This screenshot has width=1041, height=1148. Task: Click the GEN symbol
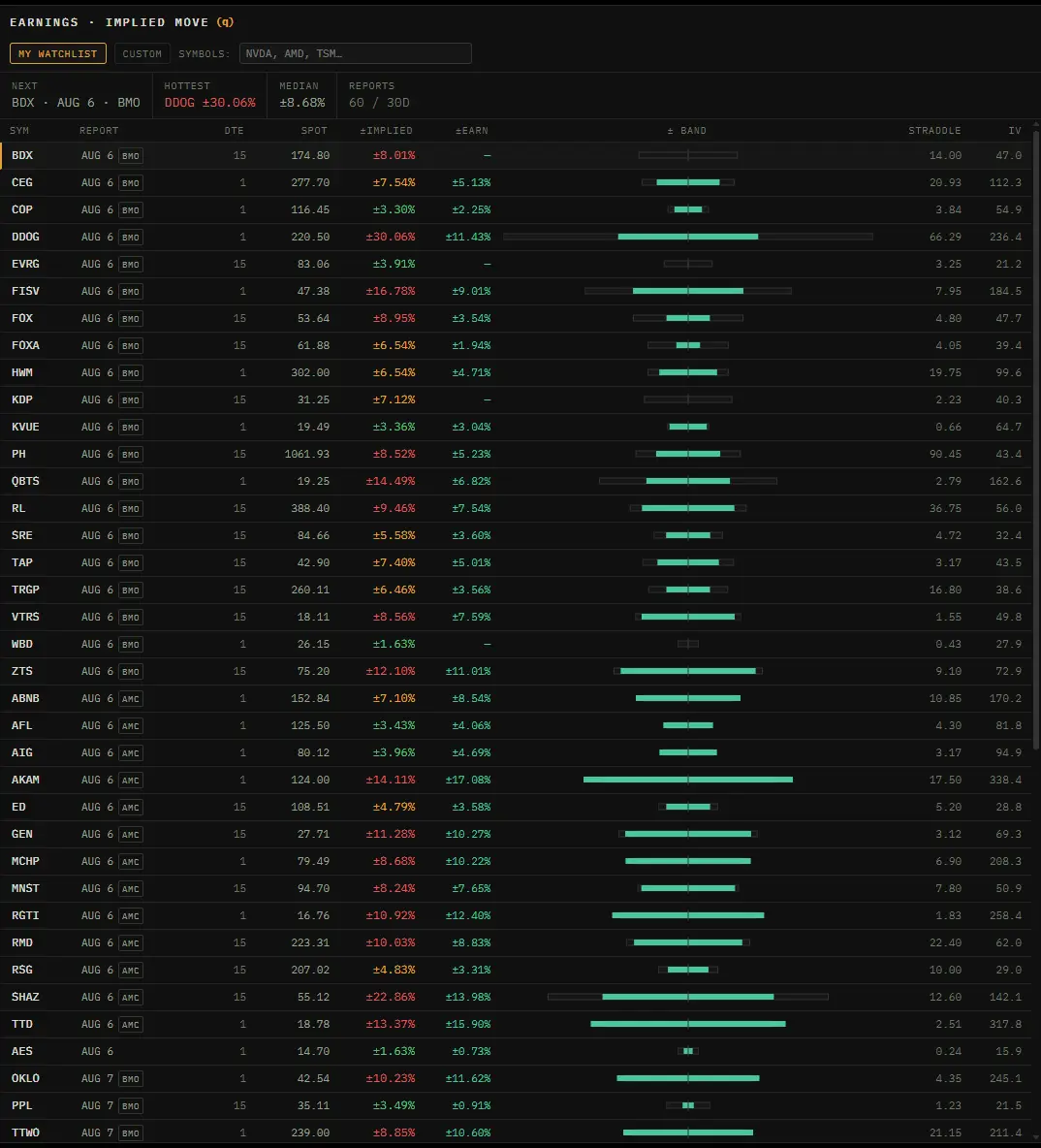pos(22,834)
